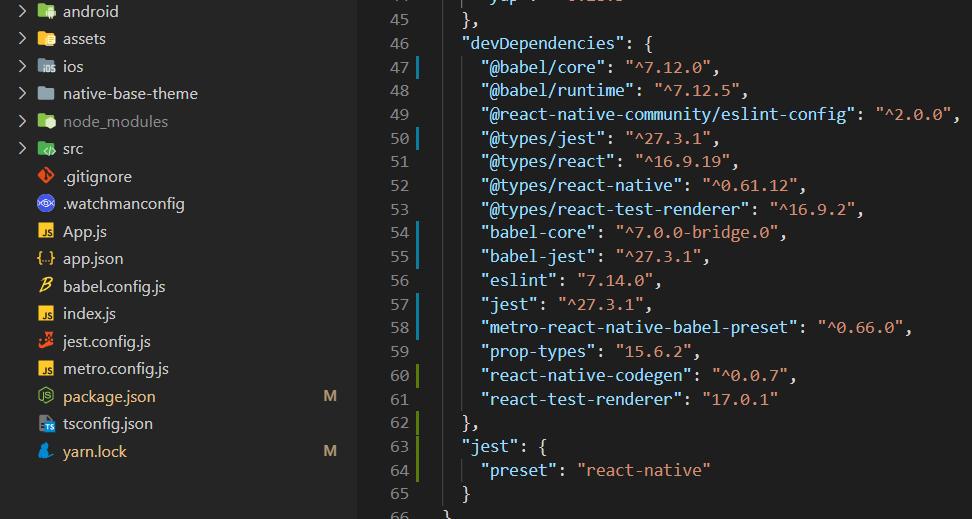Click the watchman icon beside .watchmanconfig
The height and width of the screenshot is (519, 972).
(x=46, y=203)
